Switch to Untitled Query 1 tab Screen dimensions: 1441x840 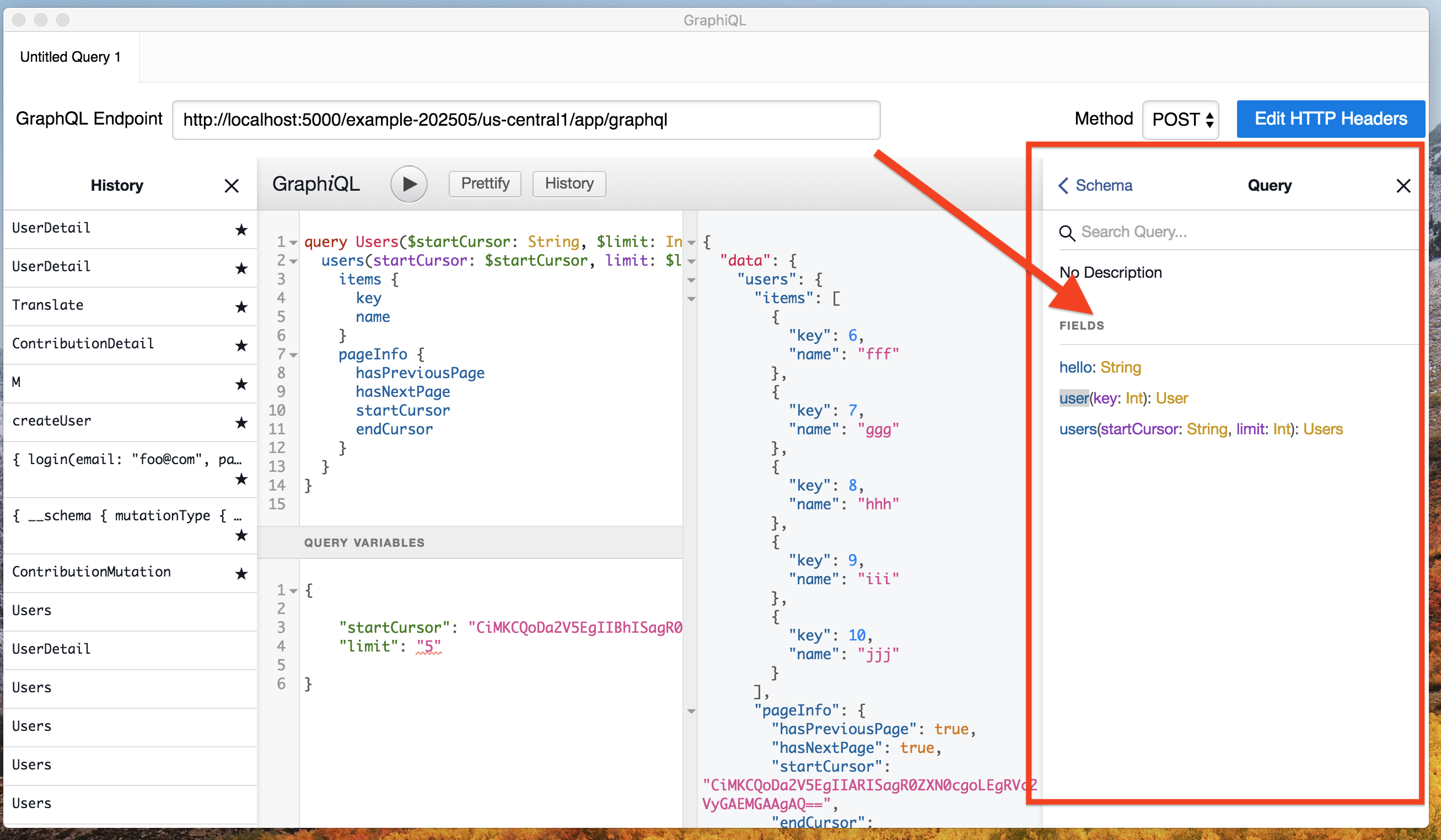71,57
